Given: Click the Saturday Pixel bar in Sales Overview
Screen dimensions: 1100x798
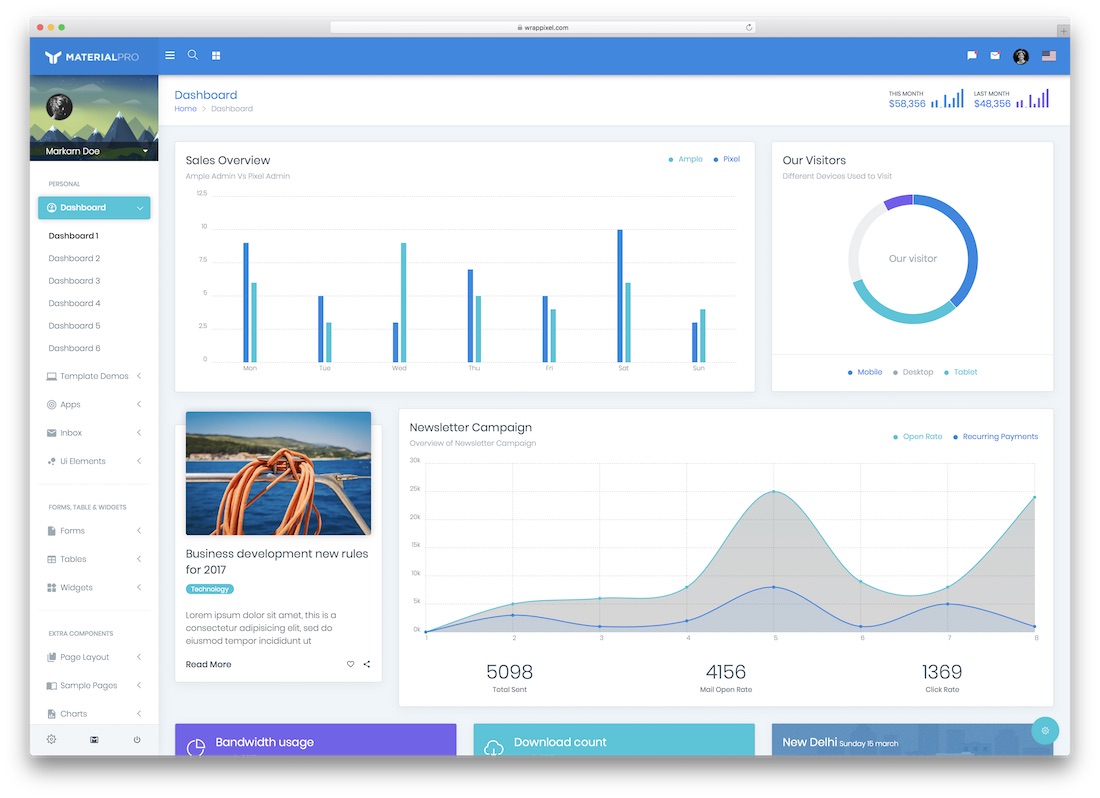Looking at the screenshot, I should click(620, 295).
